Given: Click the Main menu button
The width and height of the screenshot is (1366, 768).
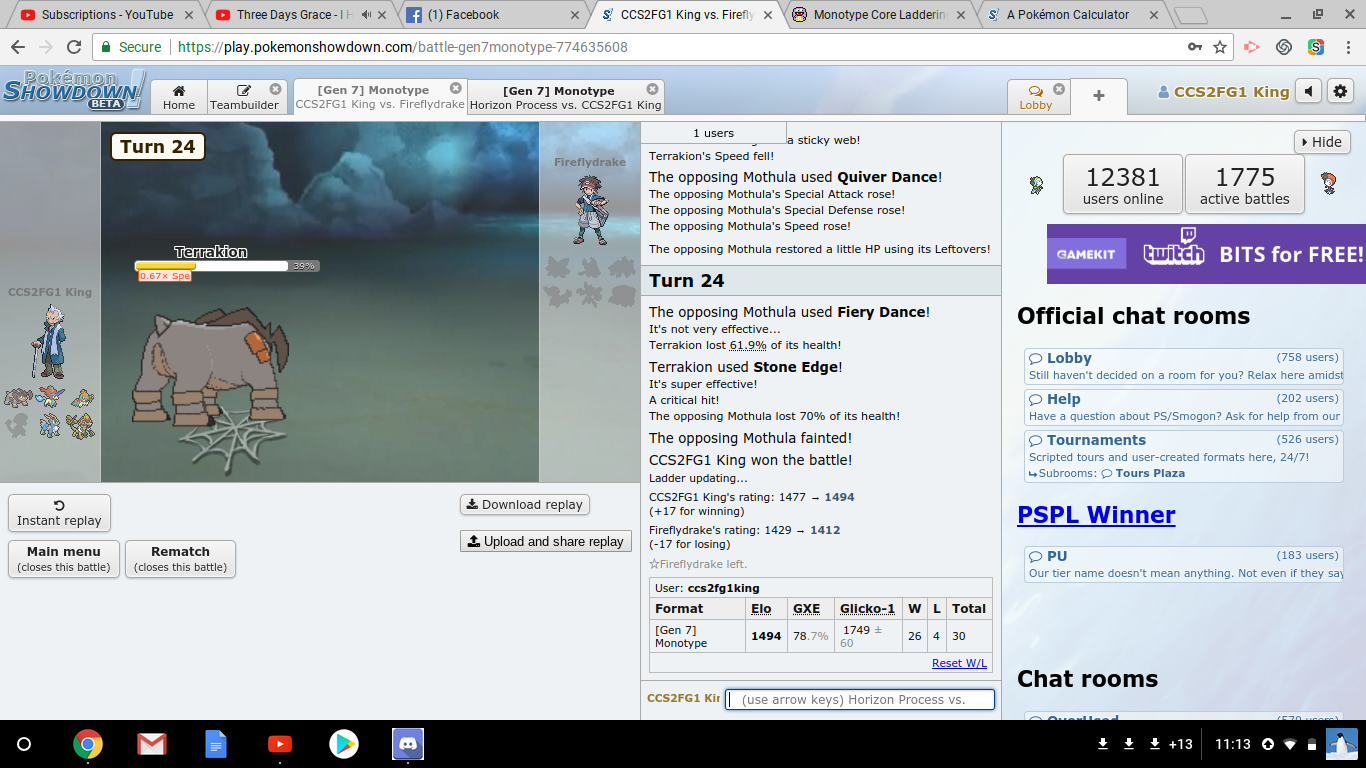Looking at the screenshot, I should (64, 559).
